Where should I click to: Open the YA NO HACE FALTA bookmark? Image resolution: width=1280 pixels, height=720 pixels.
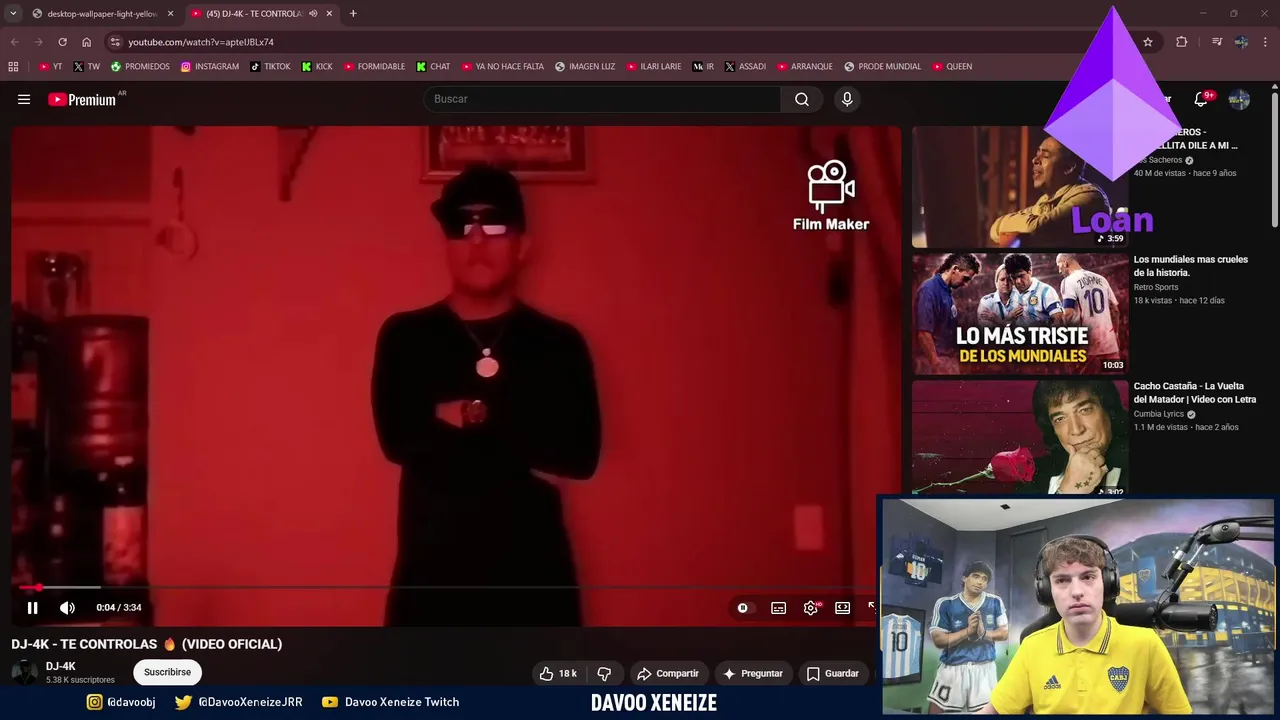tap(503, 67)
